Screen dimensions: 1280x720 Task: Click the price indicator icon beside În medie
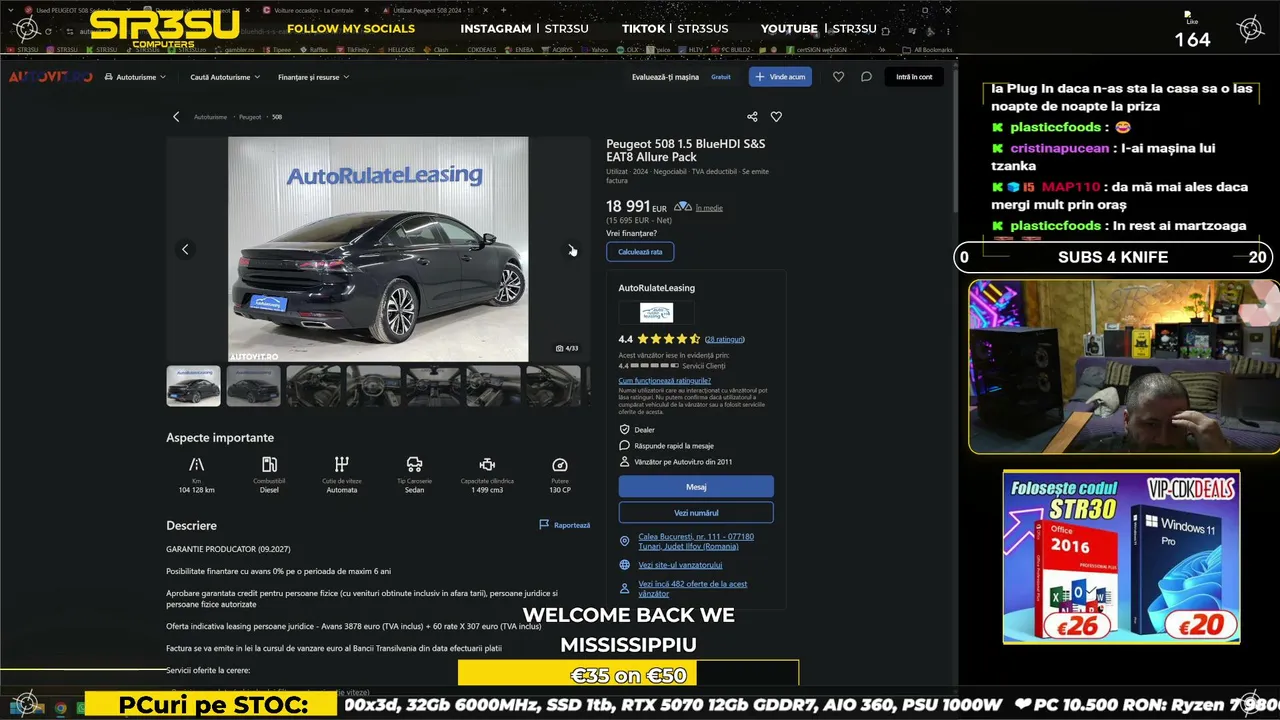(683, 207)
